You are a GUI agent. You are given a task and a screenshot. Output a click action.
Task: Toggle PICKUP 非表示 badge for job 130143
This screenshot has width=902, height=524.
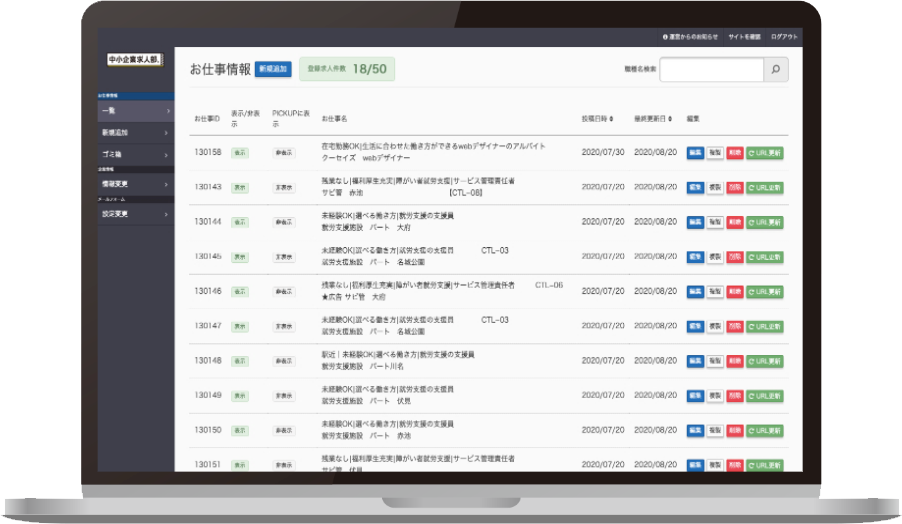284,187
